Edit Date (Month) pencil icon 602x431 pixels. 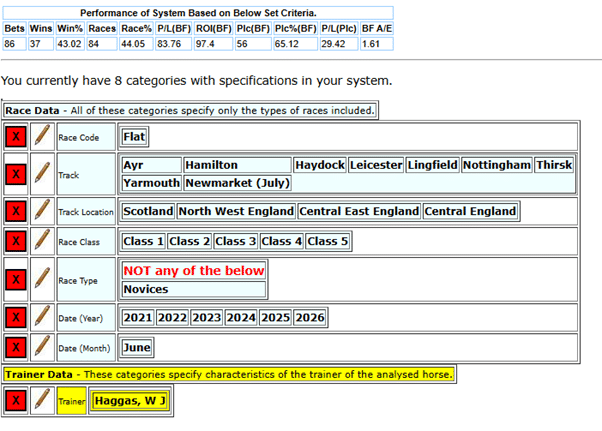click(42, 347)
